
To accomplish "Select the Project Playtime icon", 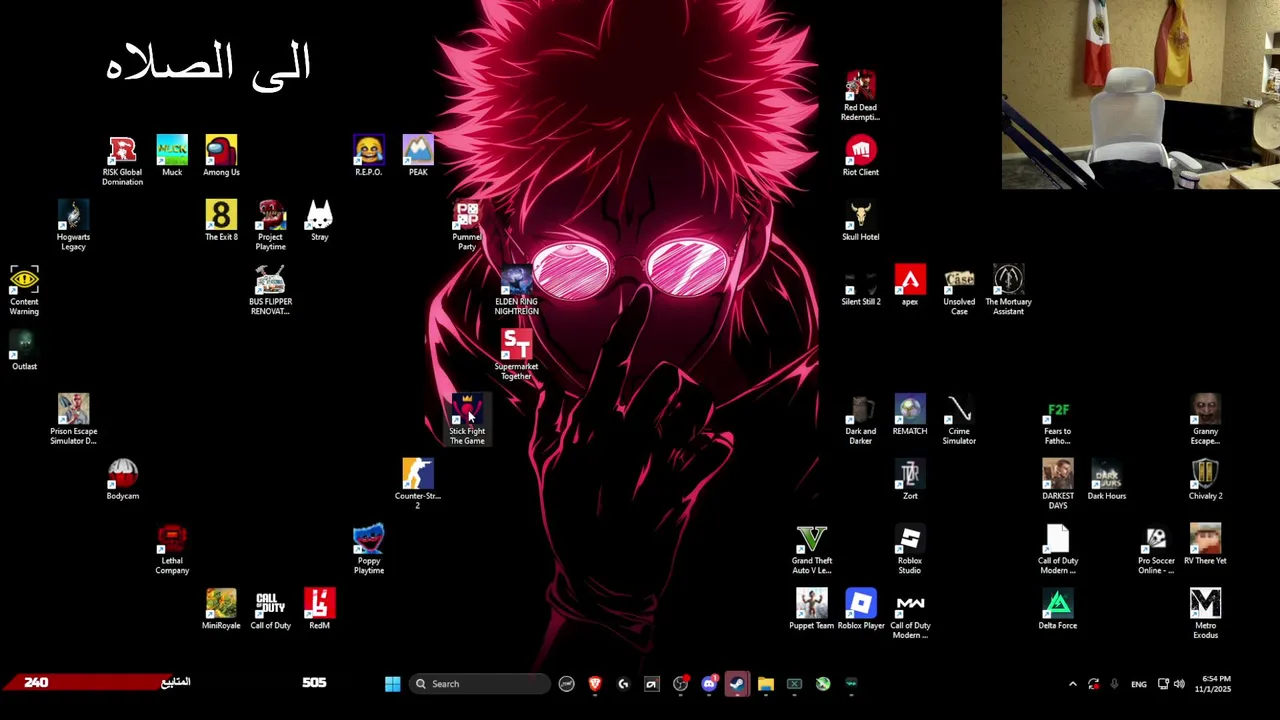I will (270, 225).
